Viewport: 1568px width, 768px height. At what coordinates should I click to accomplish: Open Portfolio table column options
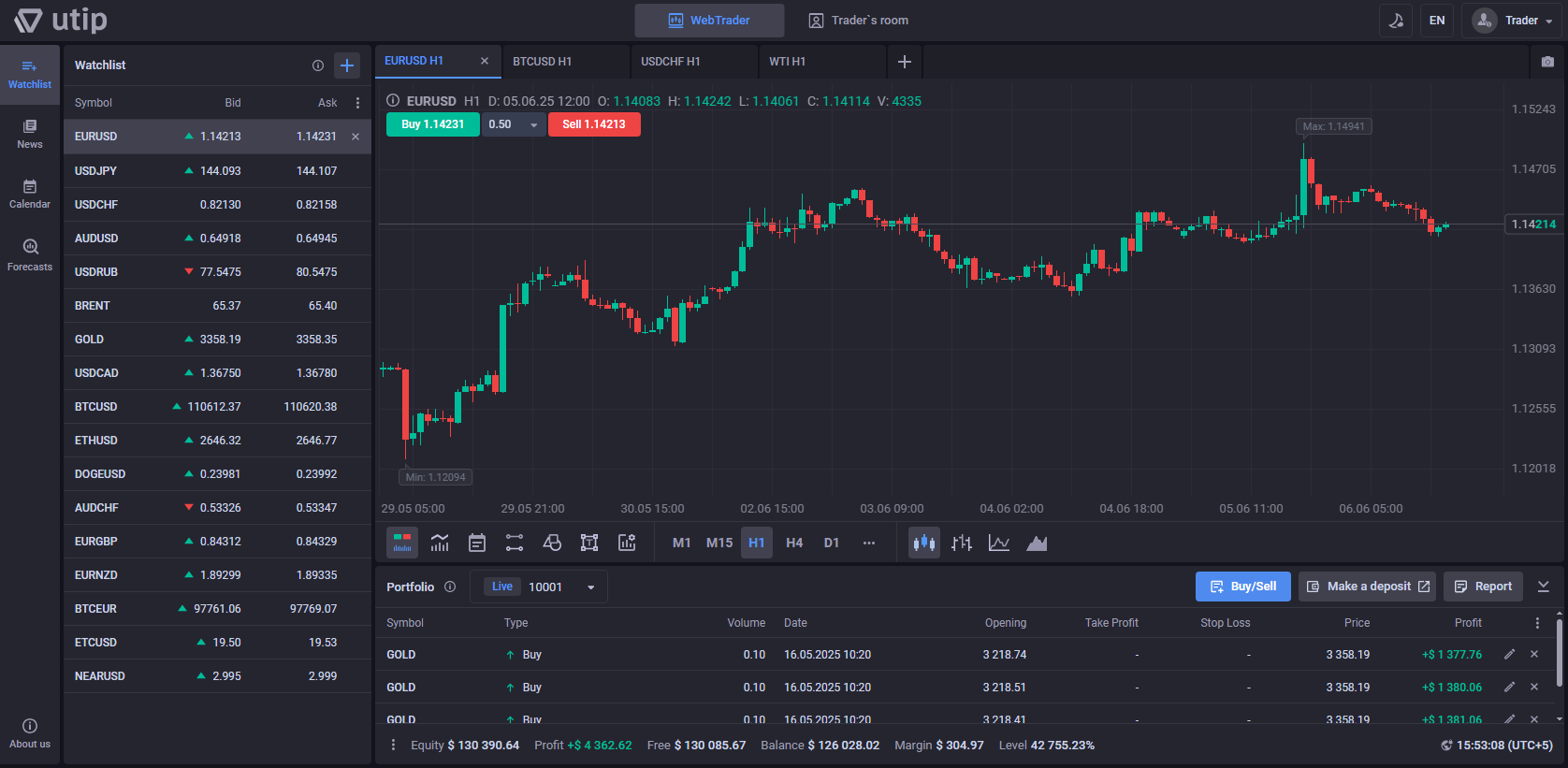click(1537, 623)
